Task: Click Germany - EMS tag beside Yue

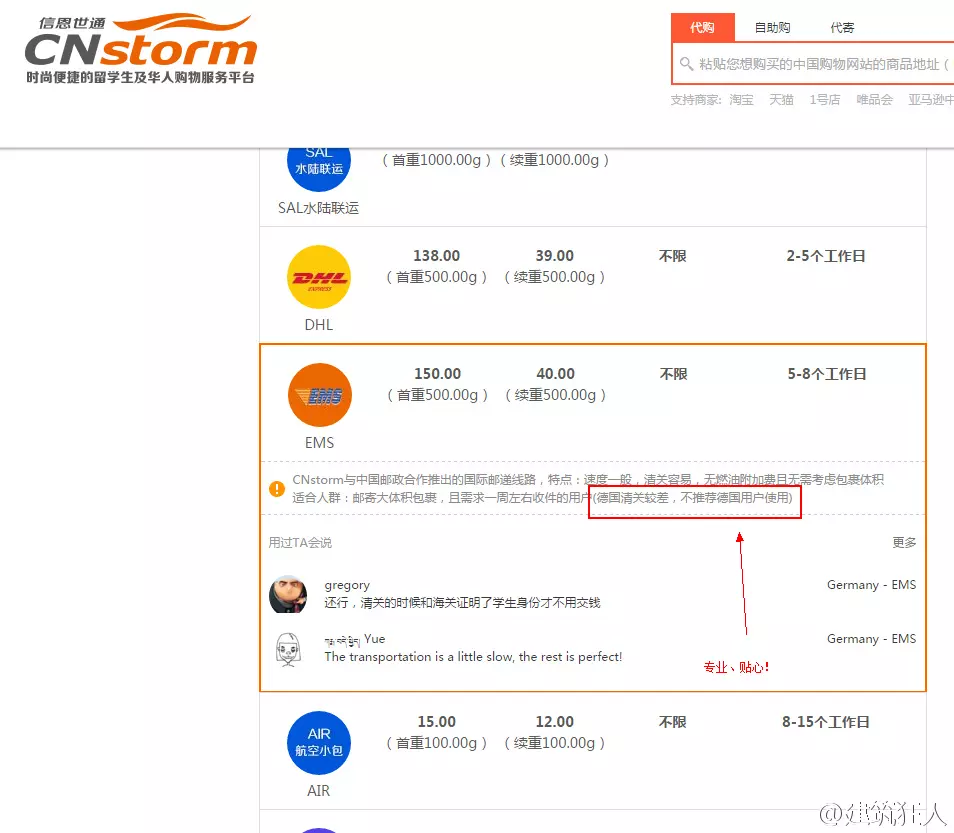Action: (871, 639)
